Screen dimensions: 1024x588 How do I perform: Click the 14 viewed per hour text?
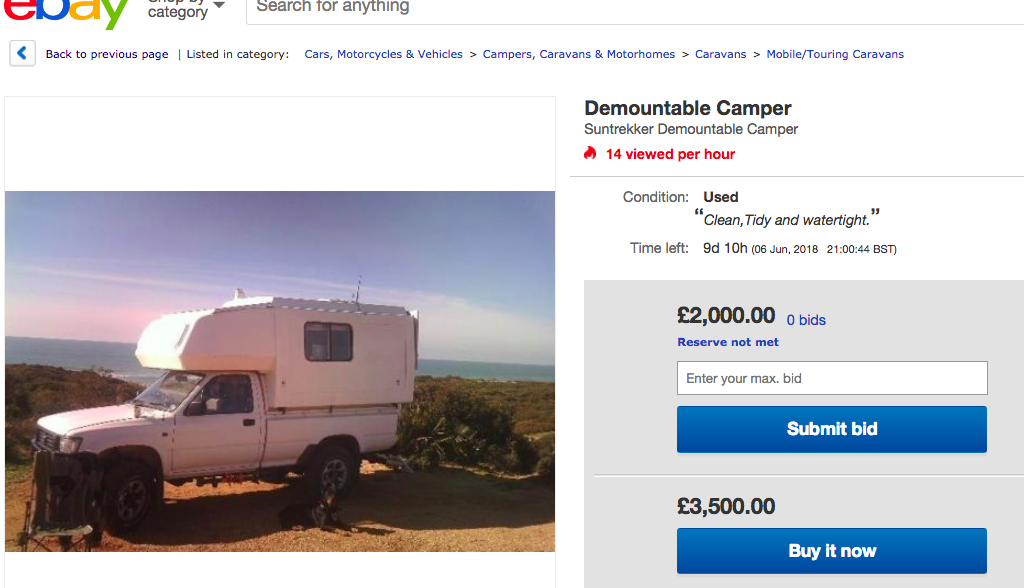[670, 154]
